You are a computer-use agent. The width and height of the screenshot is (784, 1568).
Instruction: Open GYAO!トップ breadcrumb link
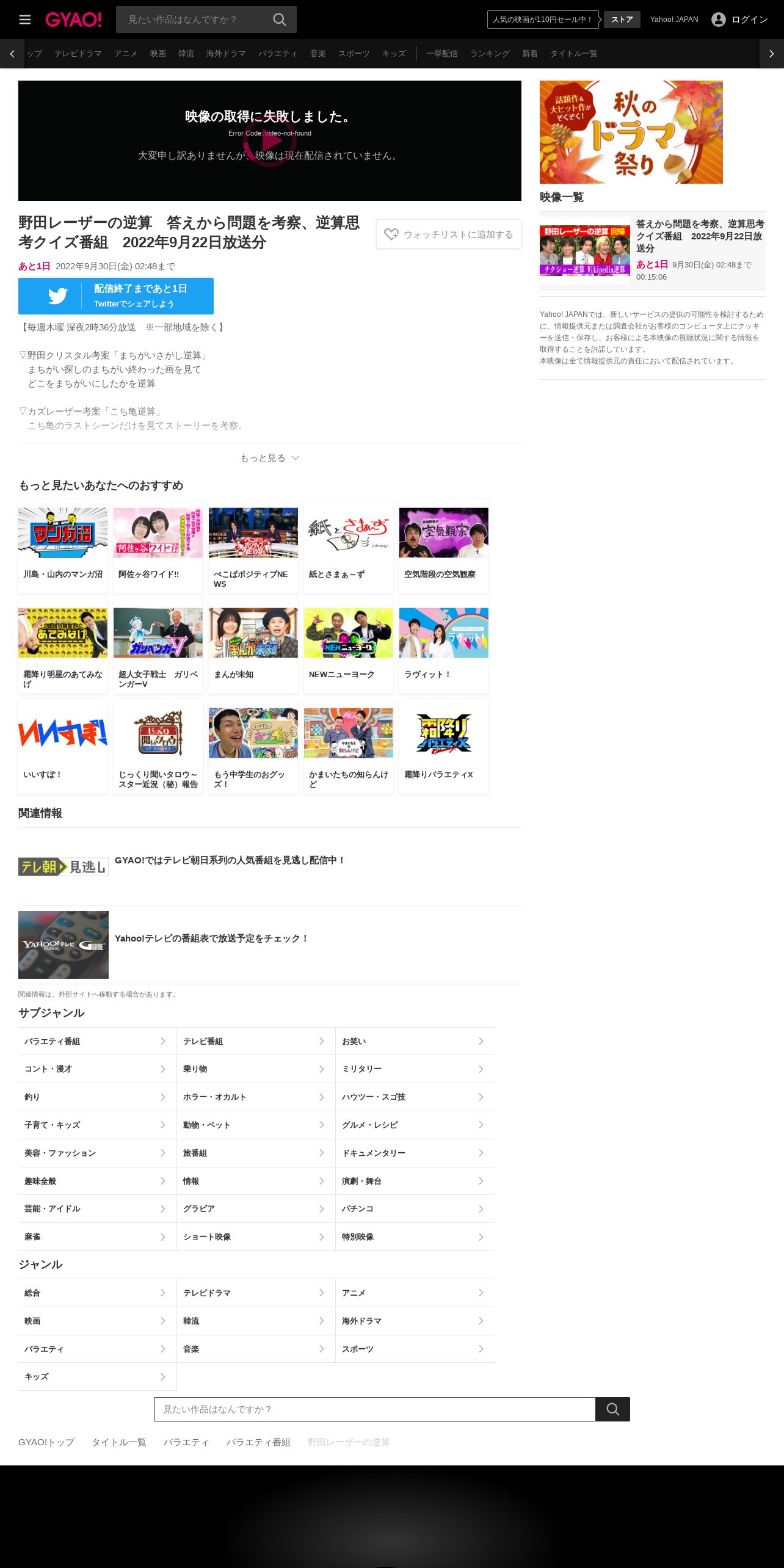coord(46,1442)
